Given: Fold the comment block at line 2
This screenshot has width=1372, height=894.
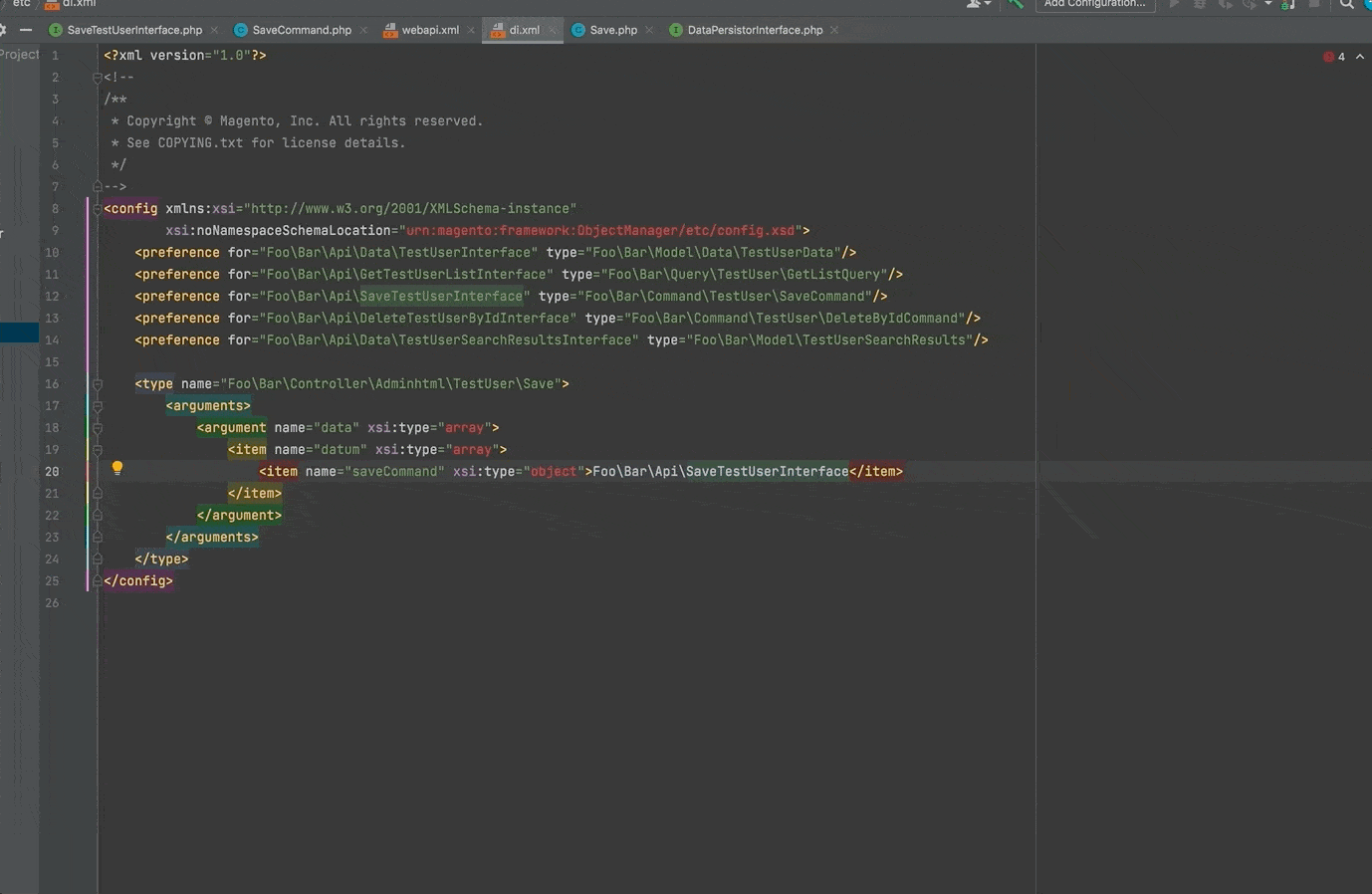Looking at the screenshot, I should click(98, 78).
